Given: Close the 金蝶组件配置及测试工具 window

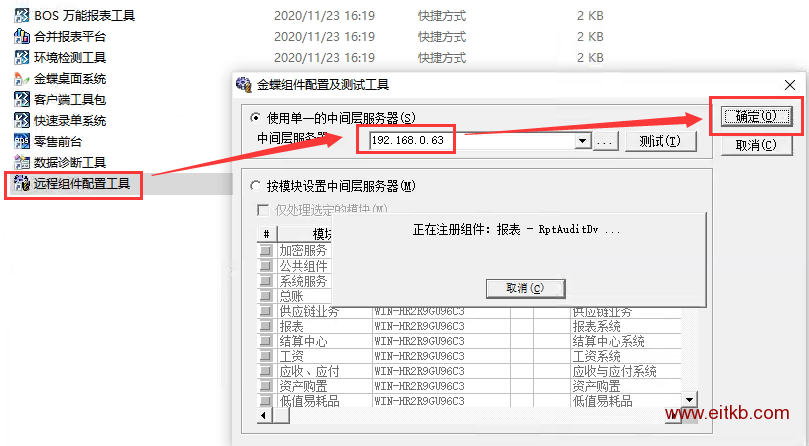Looking at the screenshot, I should tap(789, 85).
